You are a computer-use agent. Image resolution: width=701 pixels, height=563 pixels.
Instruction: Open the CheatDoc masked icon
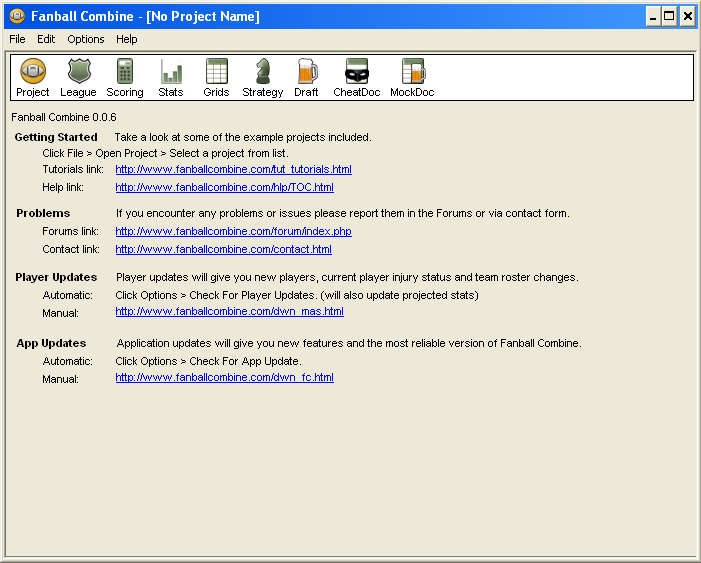pyautogui.click(x=356, y=78)
